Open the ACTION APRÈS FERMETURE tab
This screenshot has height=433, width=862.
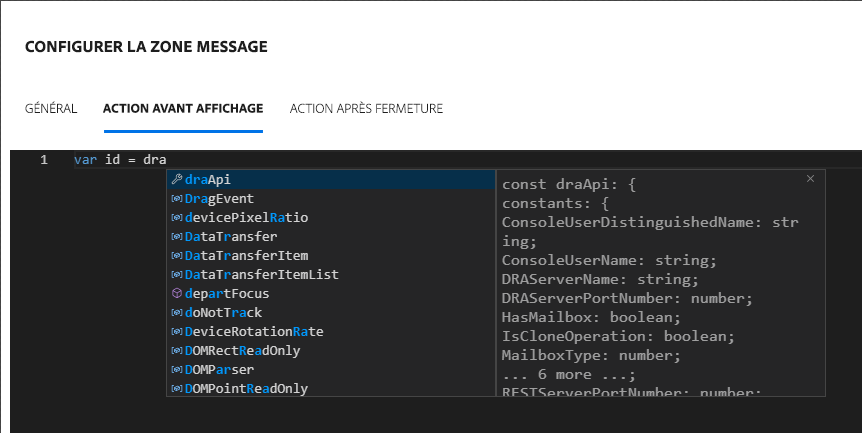(366, 108)
